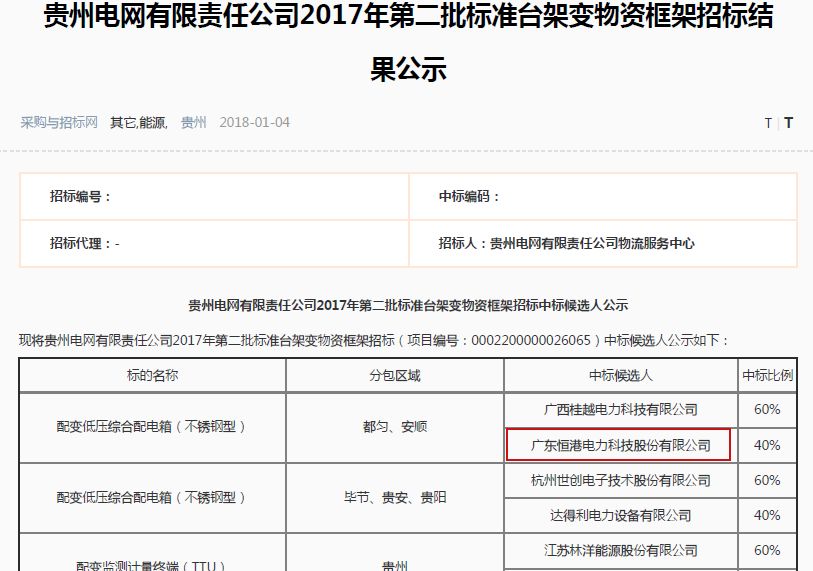Click the 广西桂越电力科技有限公司 candidate cell

pyautogui.click(x=620, y=410)
